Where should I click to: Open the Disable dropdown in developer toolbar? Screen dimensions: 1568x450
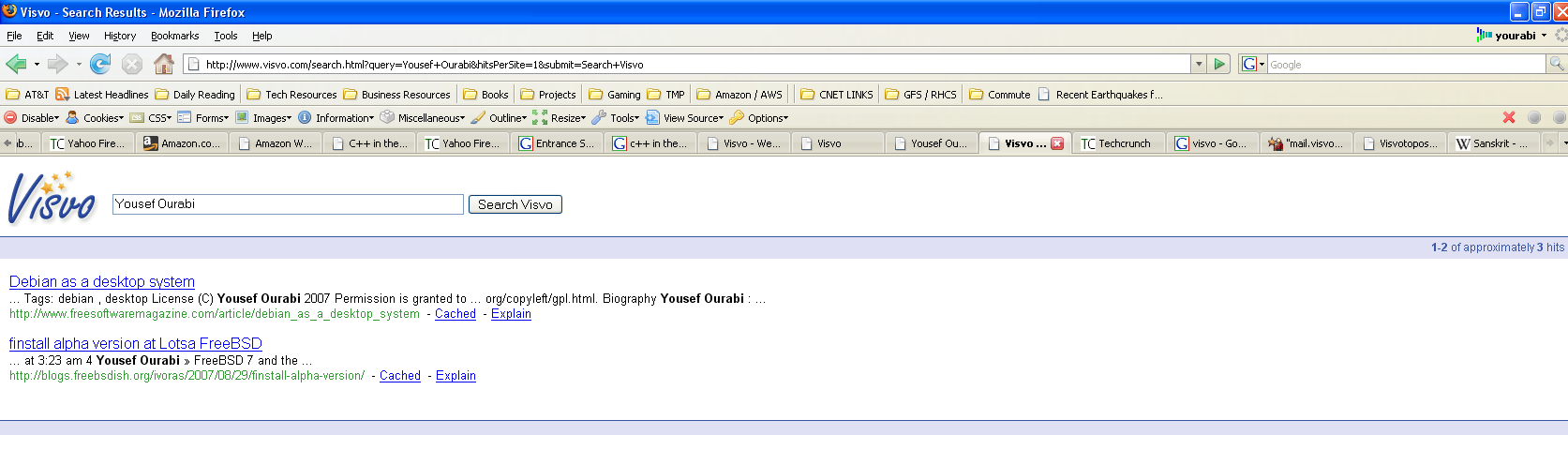pos(32,118)
